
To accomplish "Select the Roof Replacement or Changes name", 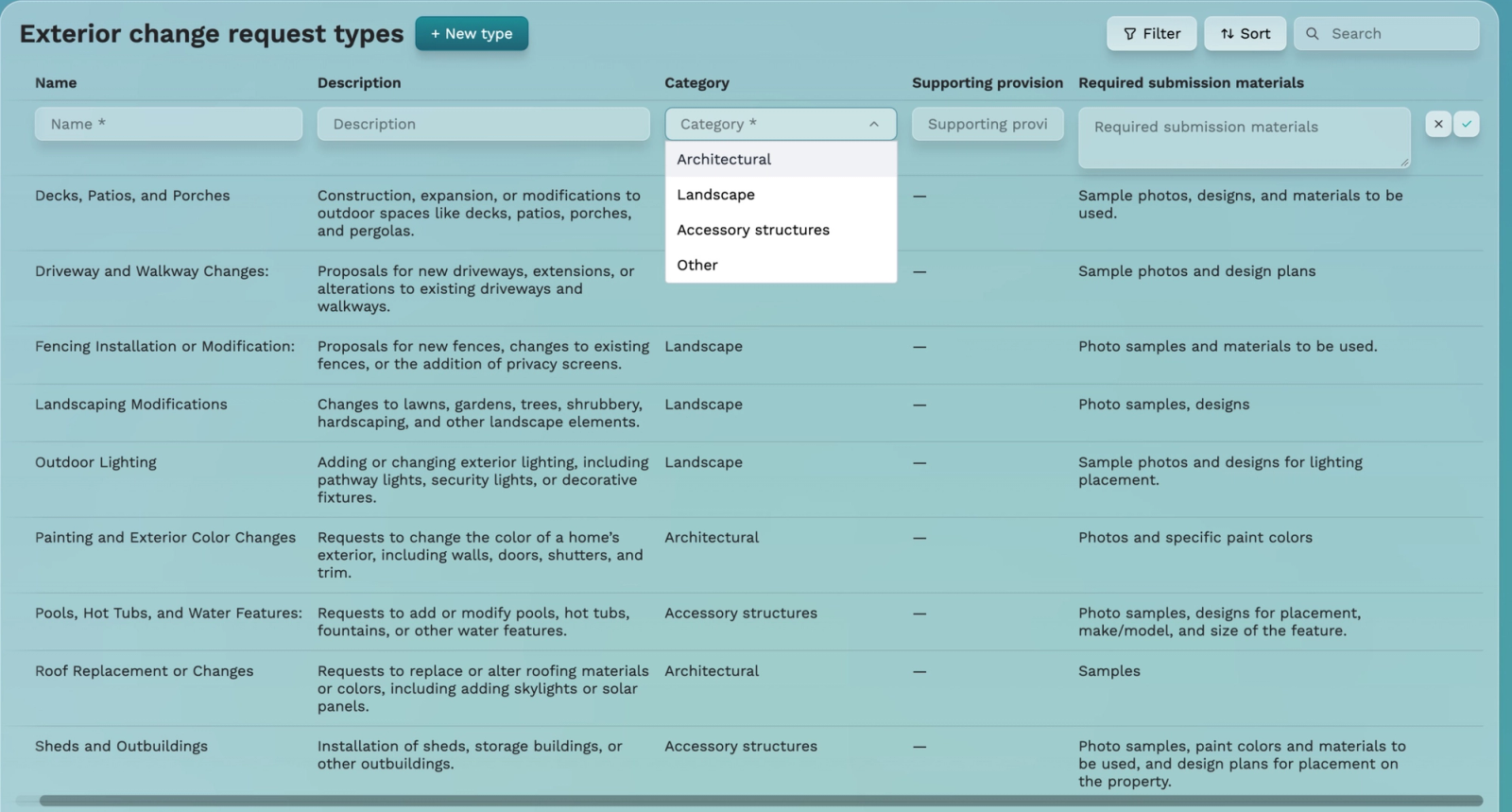I will [x=145, y=671].
